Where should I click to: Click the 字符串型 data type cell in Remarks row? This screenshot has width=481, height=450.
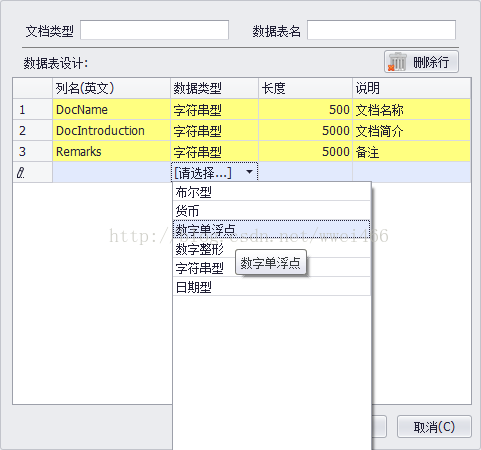pyautogui.click(x=214, y=152)
